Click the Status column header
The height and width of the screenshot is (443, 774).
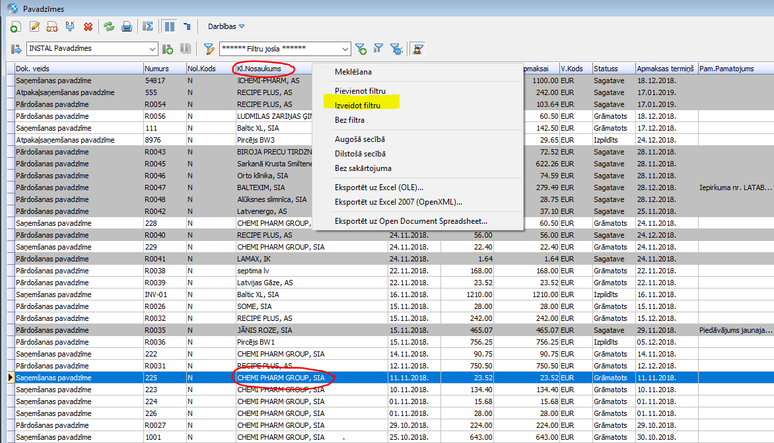point(607,67)
